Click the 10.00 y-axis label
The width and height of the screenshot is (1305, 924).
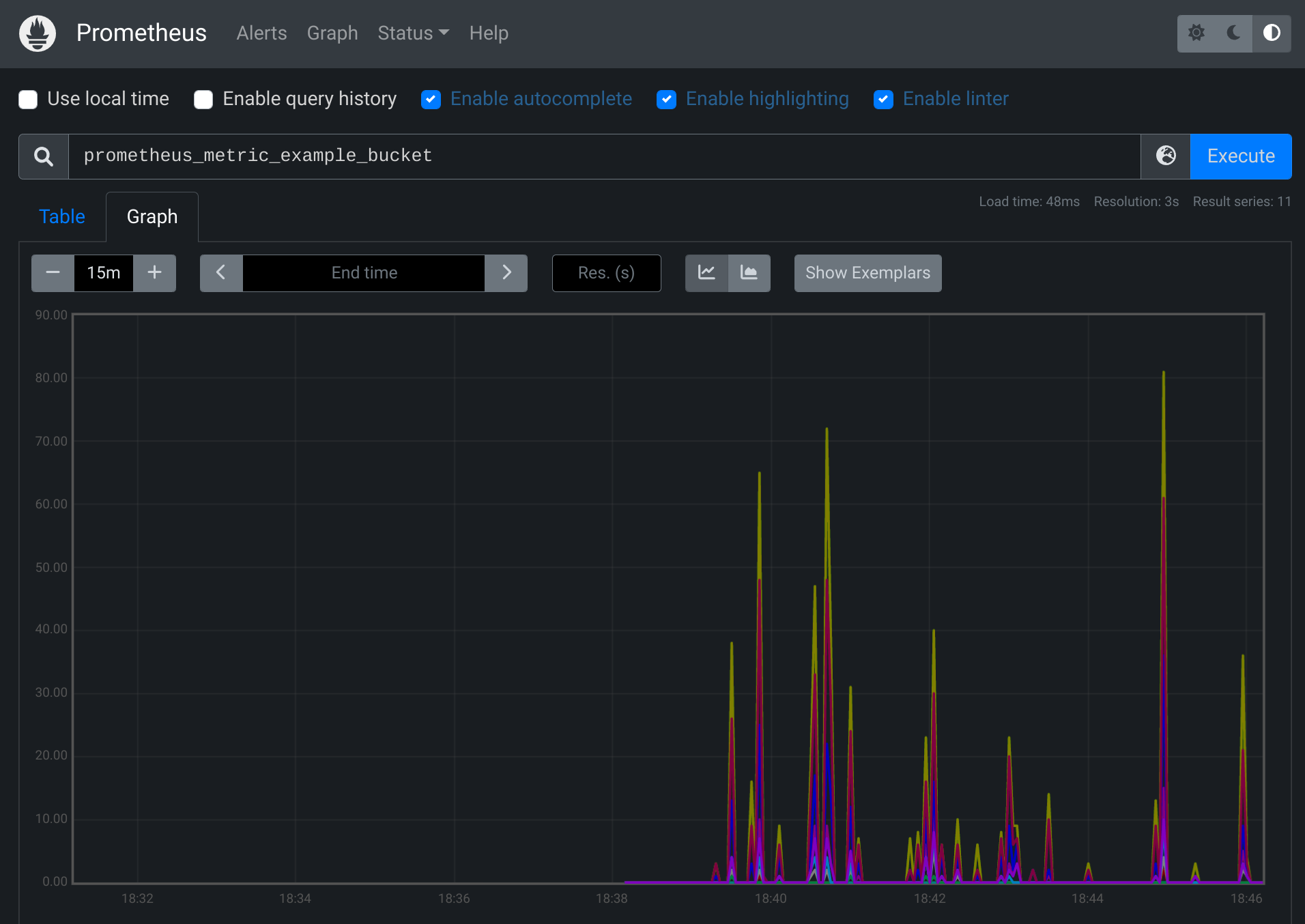point(51,819)
